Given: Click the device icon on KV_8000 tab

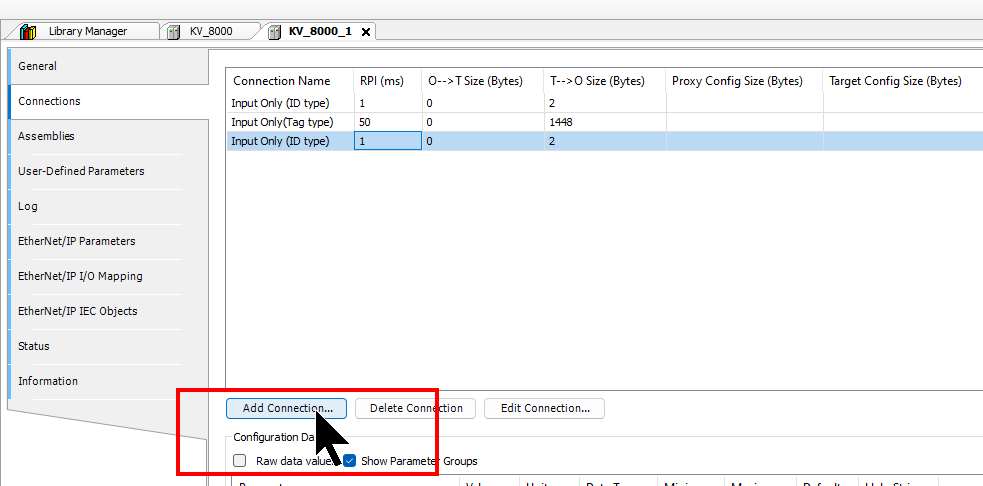Looking at the screenshot, I should tap(174, 32).
